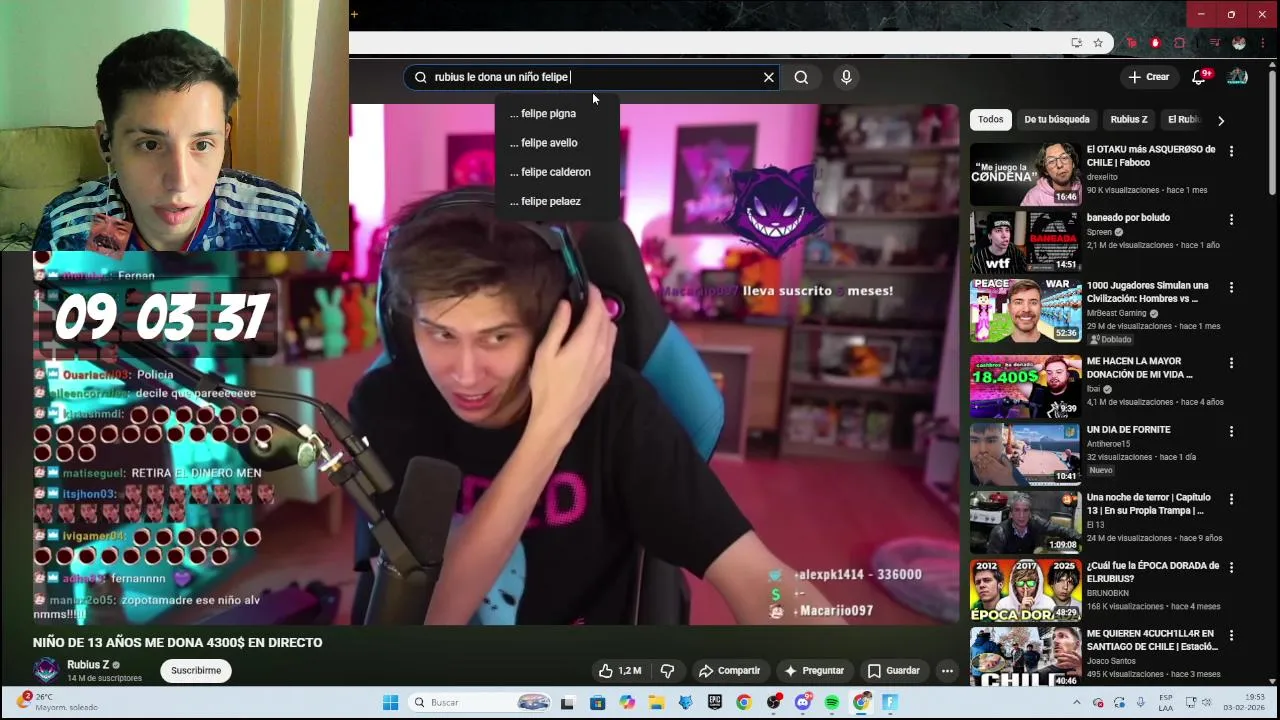The image size is (1280, 720).
Task: Open the Windows Start menu
Action: point(390,703)
